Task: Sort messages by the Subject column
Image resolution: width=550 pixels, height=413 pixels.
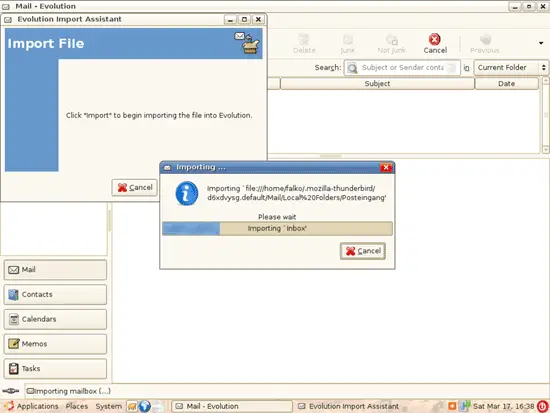Action: tap(377, 84)
